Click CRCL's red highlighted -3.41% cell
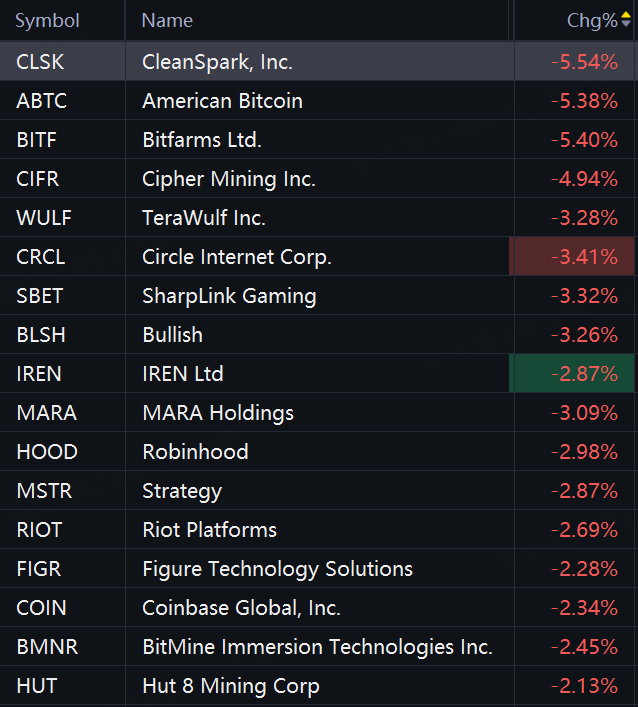The height and width of the screenshot is (707, 638). point(573,257)
